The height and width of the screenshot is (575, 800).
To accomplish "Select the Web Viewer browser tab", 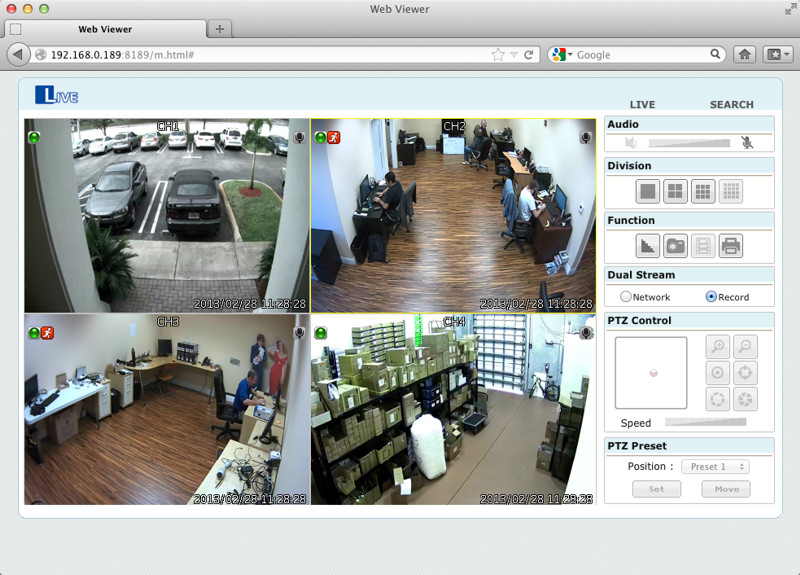I will pyautogui.click(x=105, y=29).
